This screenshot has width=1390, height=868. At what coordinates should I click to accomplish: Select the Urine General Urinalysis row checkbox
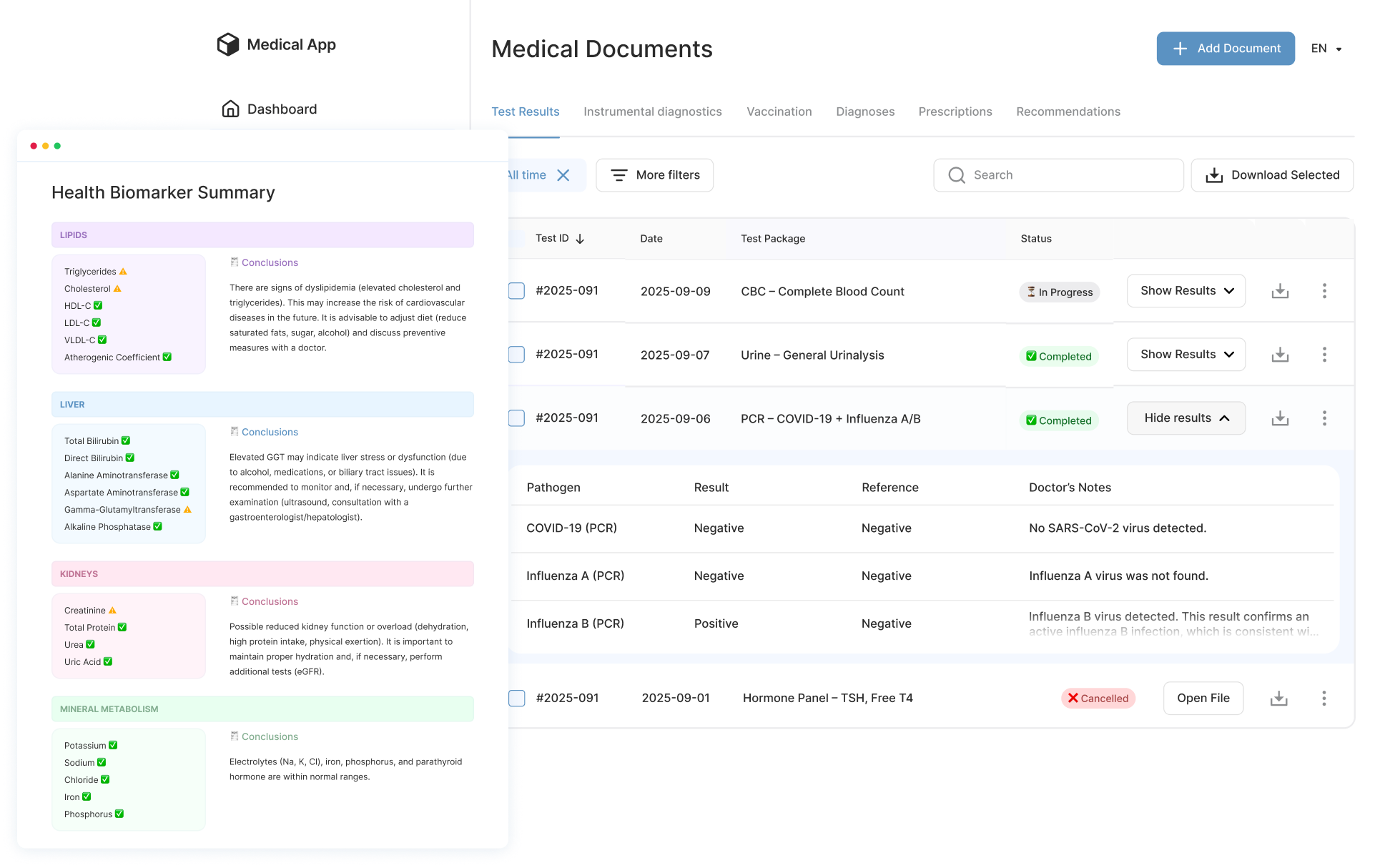(x=517, y=355)
